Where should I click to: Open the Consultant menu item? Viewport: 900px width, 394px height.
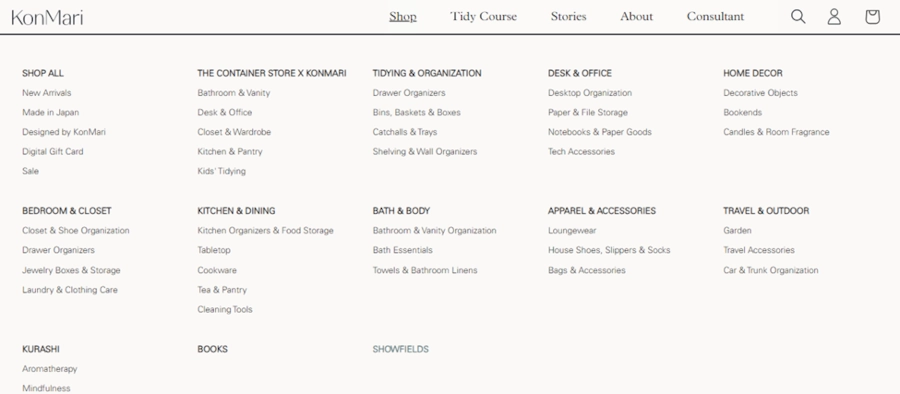click(715, 17)
